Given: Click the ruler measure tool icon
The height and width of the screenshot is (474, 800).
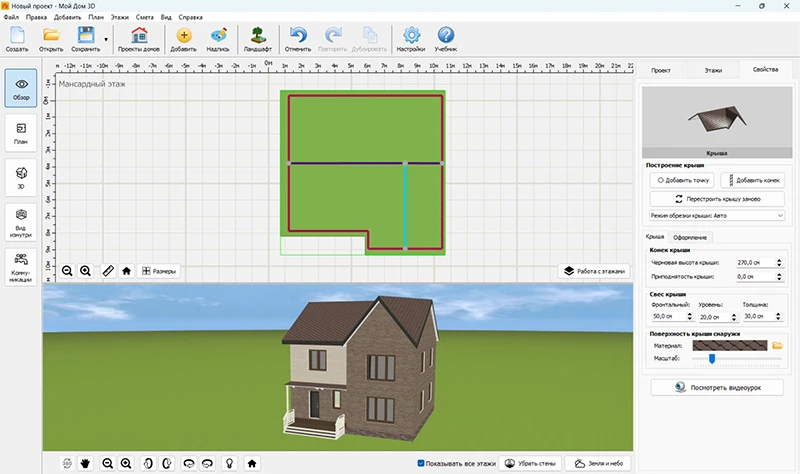Looking at the screenshot, I should click(x=108, y=271).
